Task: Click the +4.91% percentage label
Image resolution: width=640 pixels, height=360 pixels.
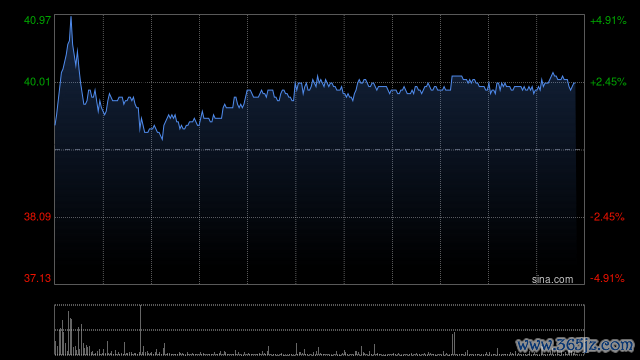Action: point(608,20)
